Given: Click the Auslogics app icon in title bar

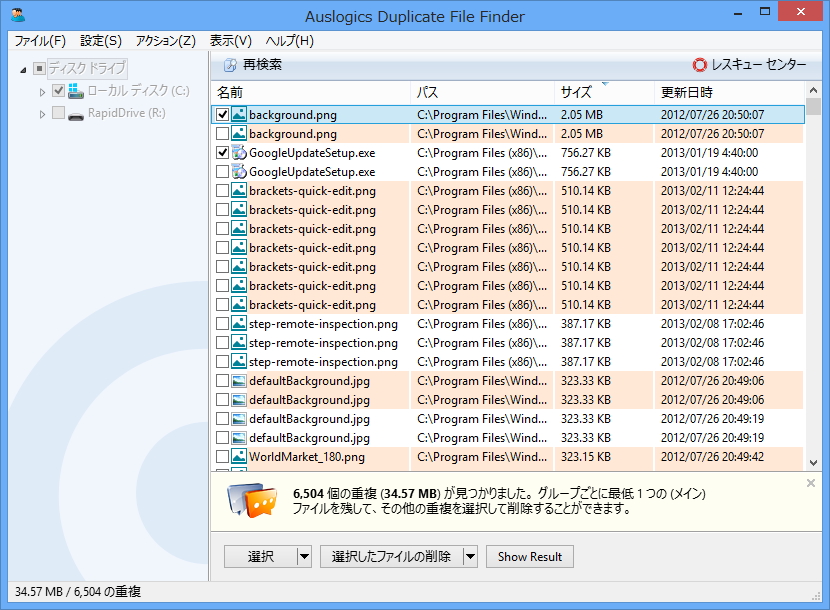Looking at the screenshot, I should point(18,14).
